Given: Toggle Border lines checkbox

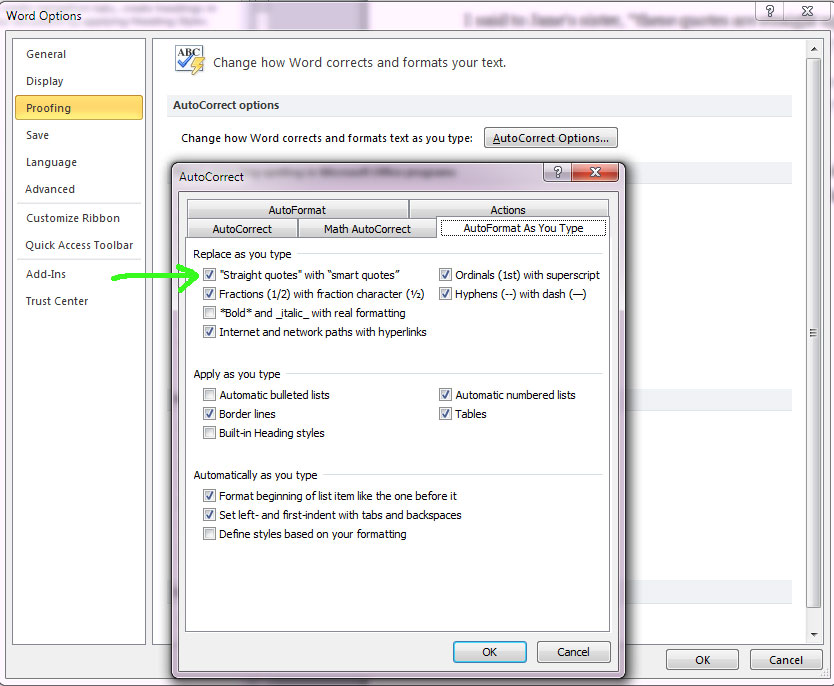Looking at the screenshot, I should [210, 414].
